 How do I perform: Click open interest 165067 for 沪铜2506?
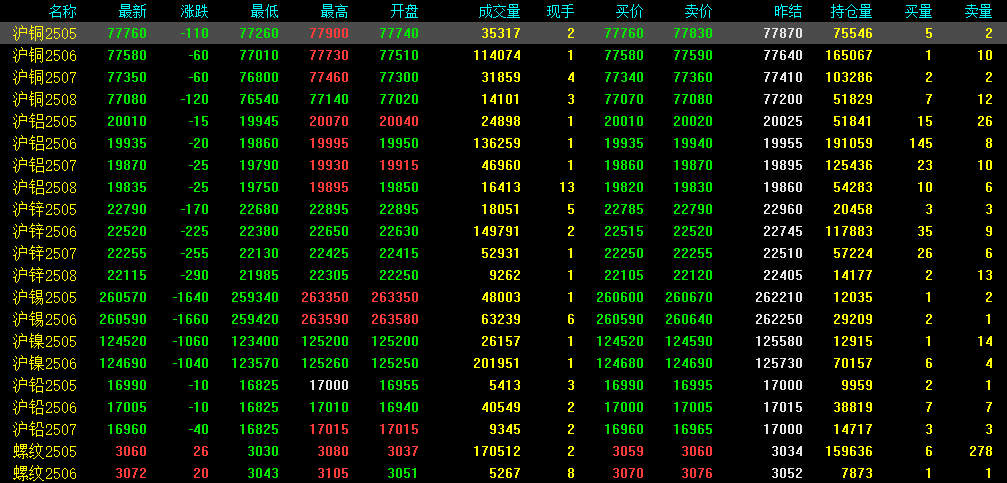(849, 56)
